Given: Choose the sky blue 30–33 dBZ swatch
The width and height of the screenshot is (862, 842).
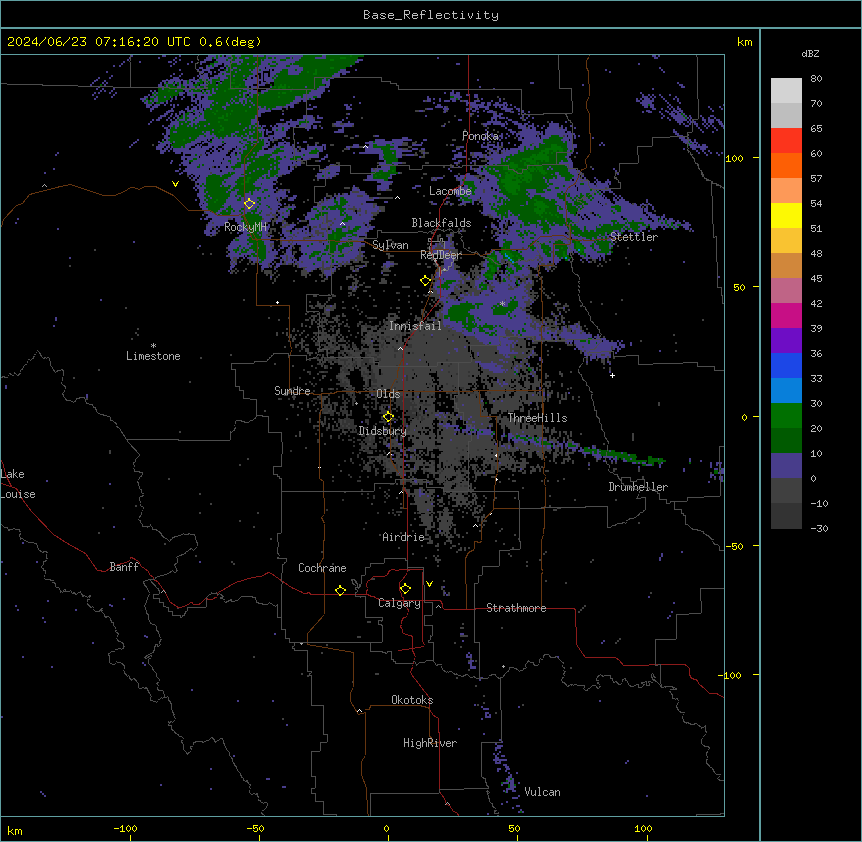Looking at the screenshot, I should tap(786, 391).
